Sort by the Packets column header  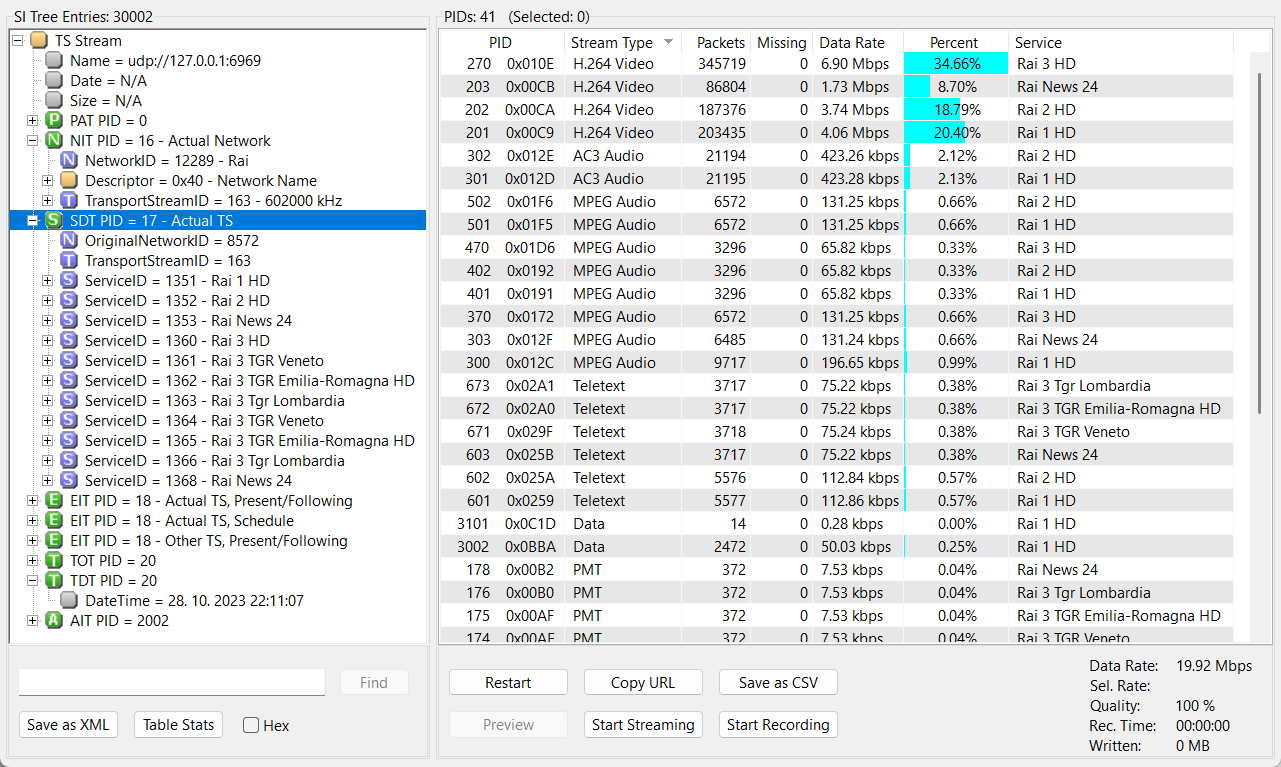(x=717, y=43)
